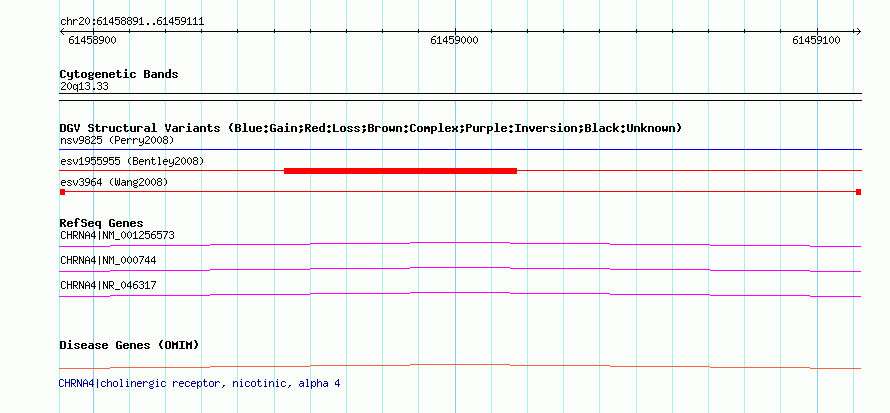This screenshot has width=890, height=413.
Task: Click the red start marker of esv3964 at left
Action: click(62, 192)
